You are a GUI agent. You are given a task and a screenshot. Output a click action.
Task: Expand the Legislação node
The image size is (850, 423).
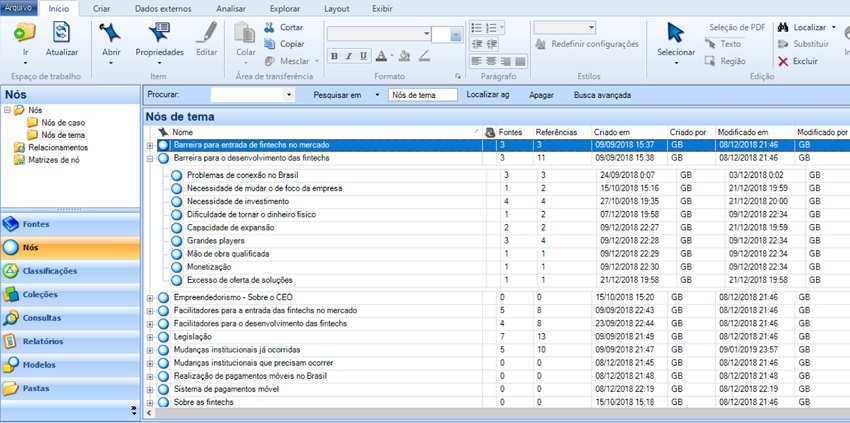point(150,337)
